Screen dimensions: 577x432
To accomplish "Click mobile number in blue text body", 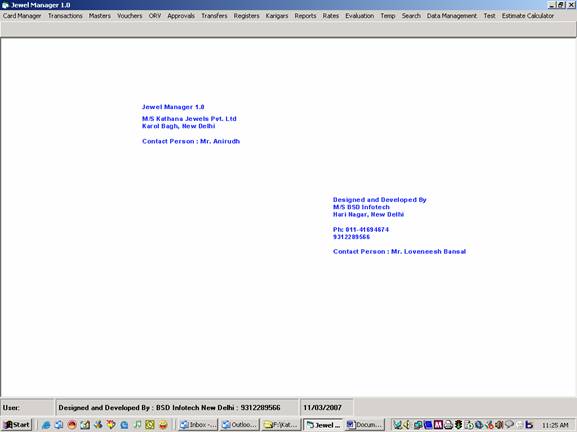I will [x=351, y=237].
